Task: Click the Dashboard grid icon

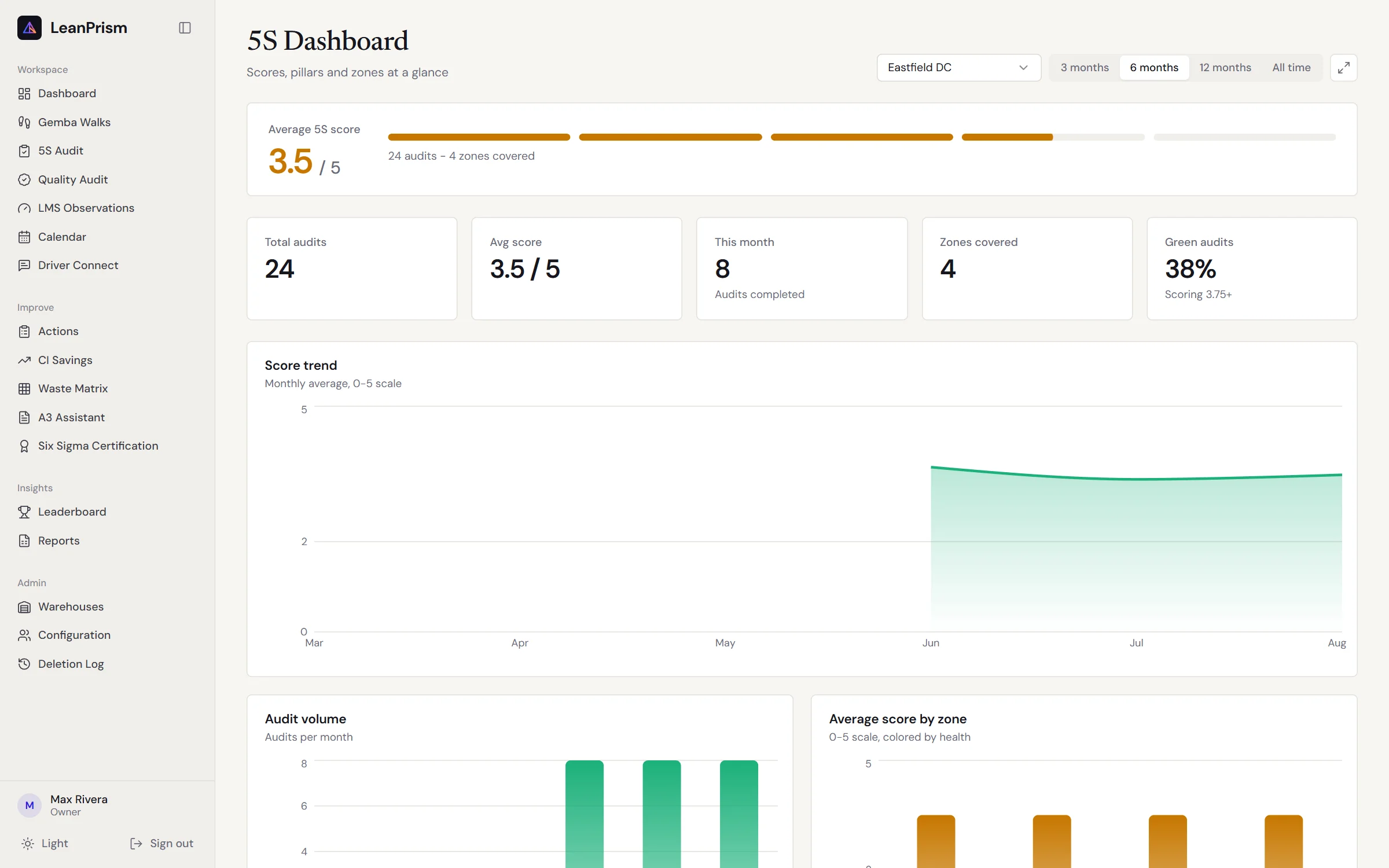Action: pyautogui.click(x=24, y=94)
